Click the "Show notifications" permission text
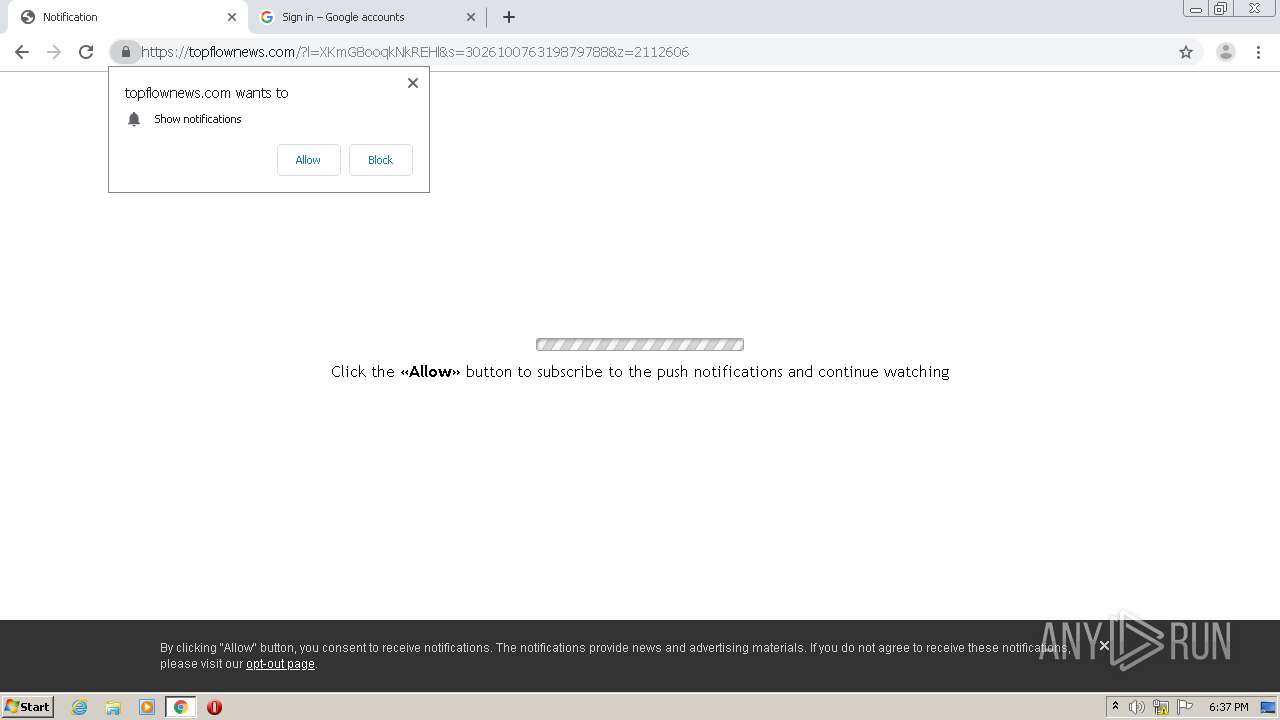The image size is (1280, 720). pyautogui.click(x=198, y=119)
